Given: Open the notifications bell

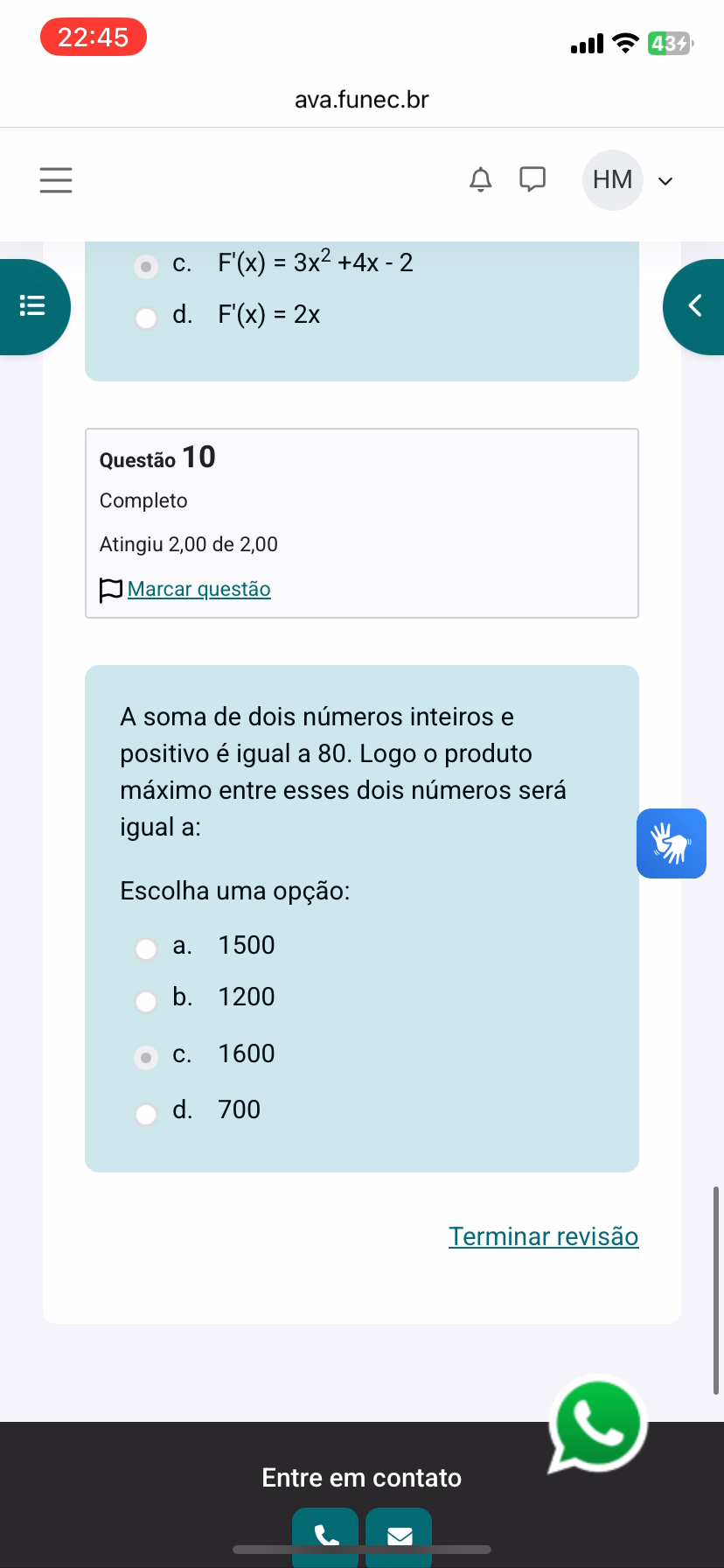Looking at the screenshot, I should pyautogui.click(x=481, y=179).
